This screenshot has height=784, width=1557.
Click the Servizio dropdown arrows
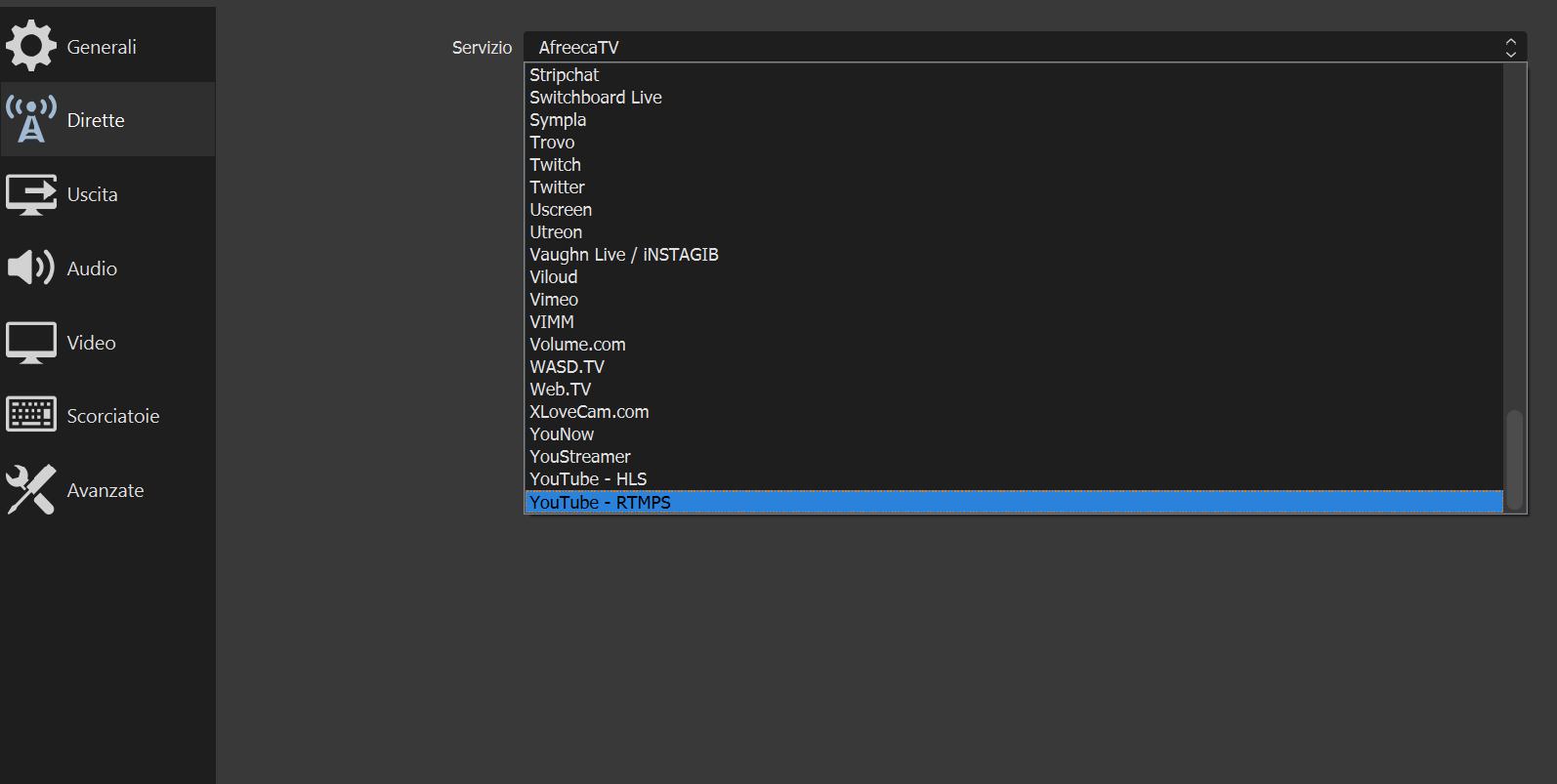click(x=1510, y=47)
